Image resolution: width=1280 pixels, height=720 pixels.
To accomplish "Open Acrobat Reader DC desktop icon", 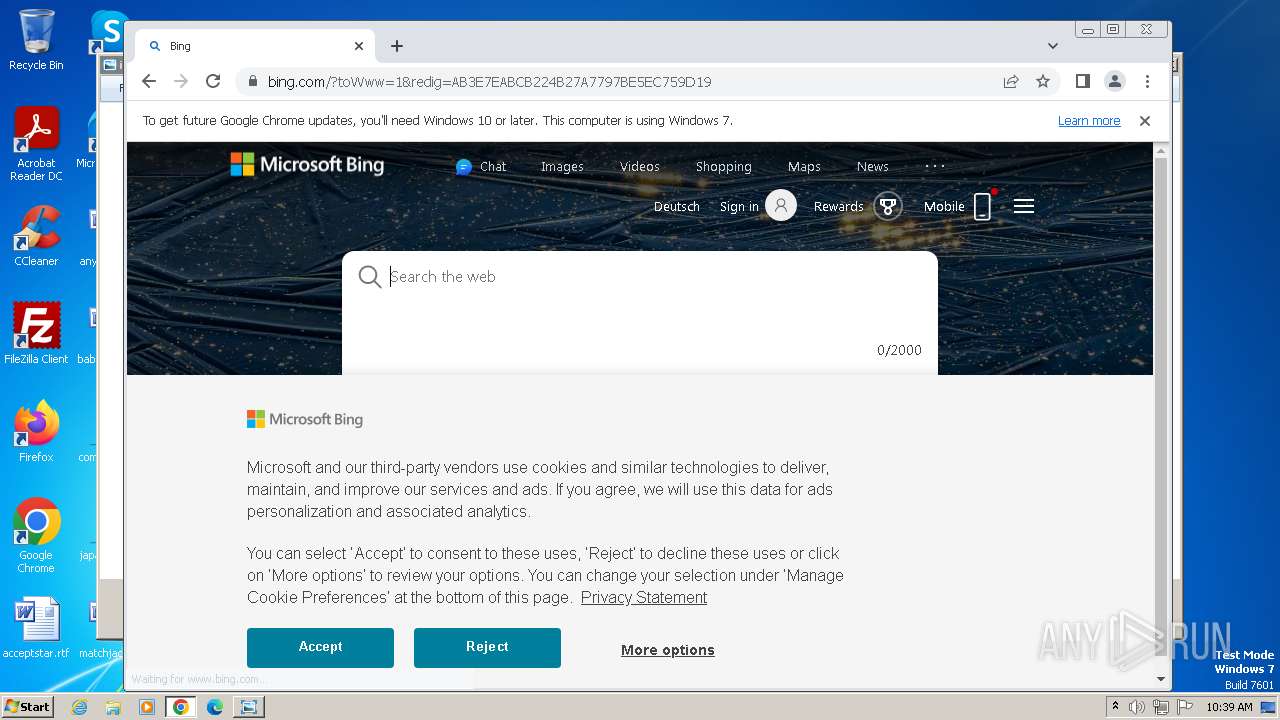I will click(x=36, y=144).
